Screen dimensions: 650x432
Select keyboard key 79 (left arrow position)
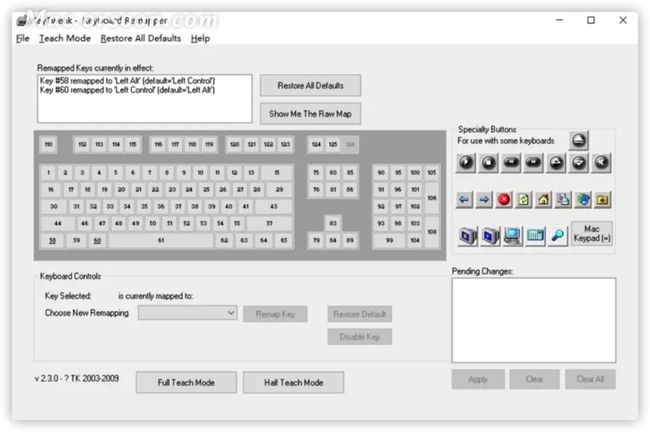[x=316, y=240]
